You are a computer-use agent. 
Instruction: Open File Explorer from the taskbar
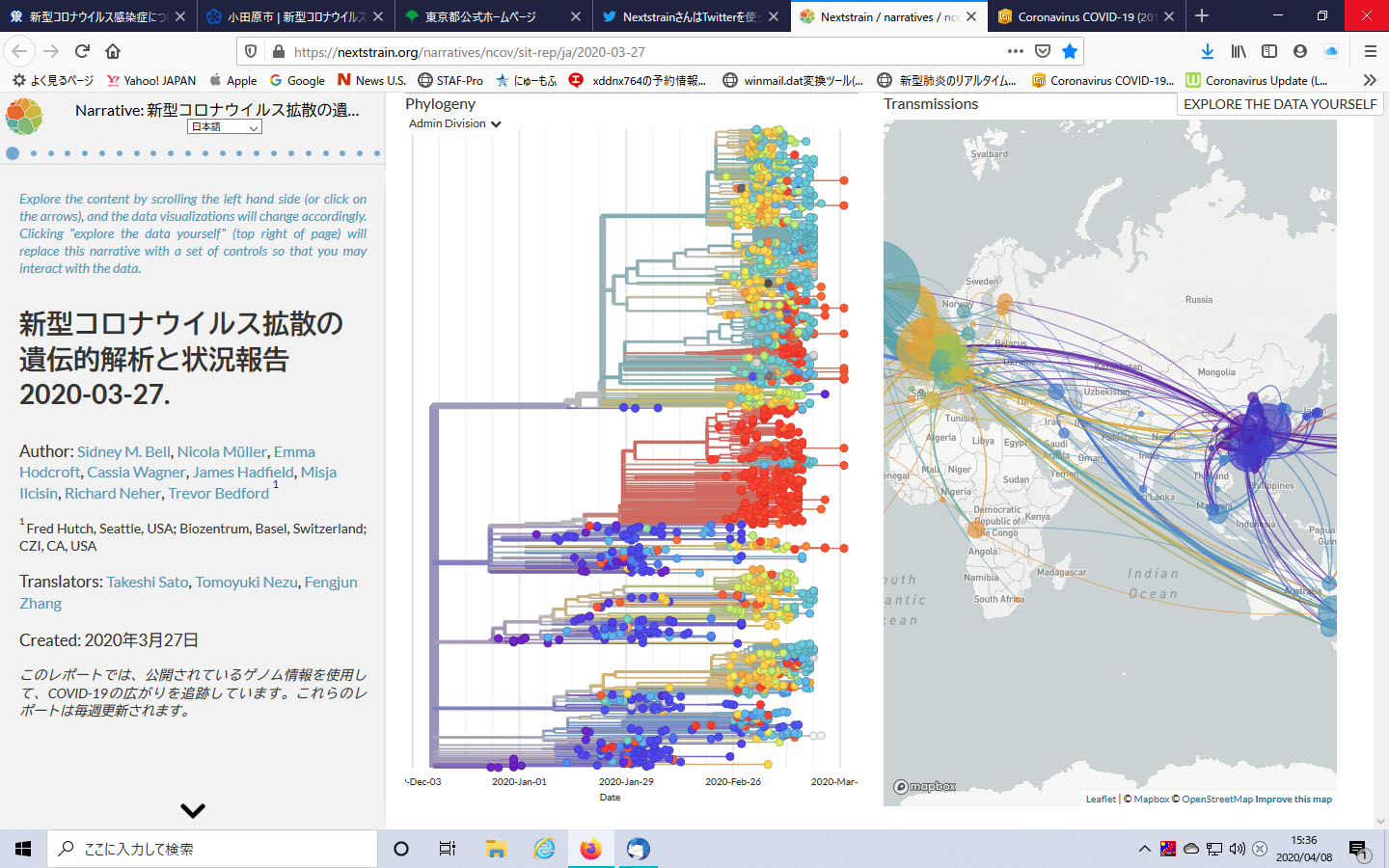point(496,849)
